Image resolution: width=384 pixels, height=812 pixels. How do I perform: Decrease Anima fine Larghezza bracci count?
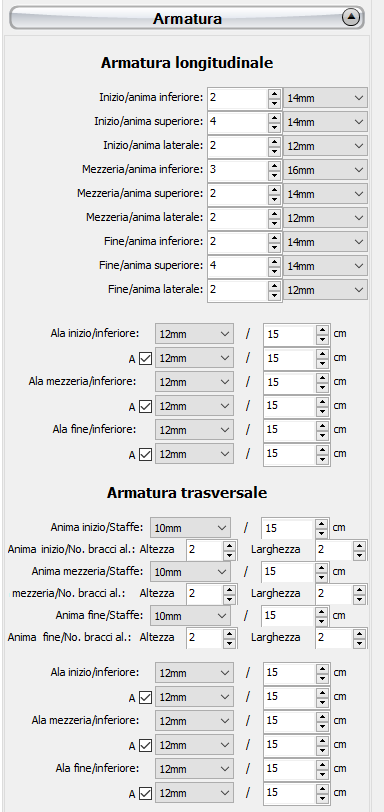pyautogui.click(x=360, y=643)
